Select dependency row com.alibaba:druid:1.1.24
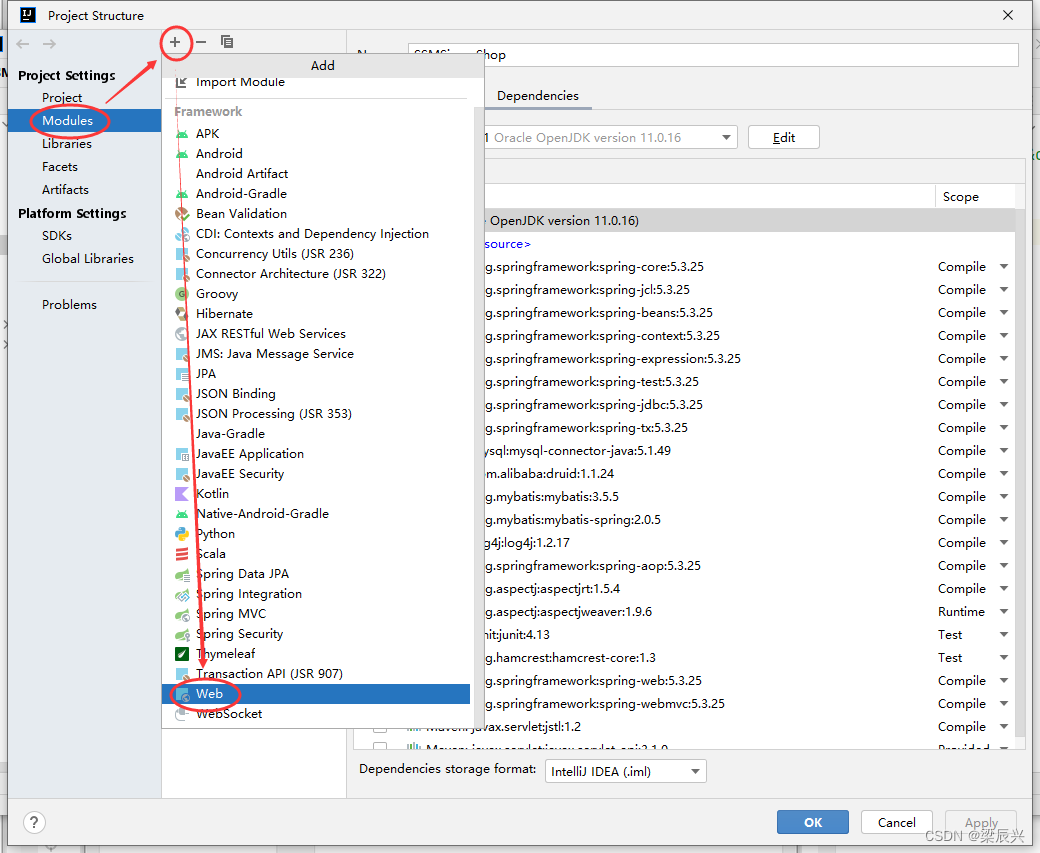Screen dimensions: 1040x853 pos(749,474)
